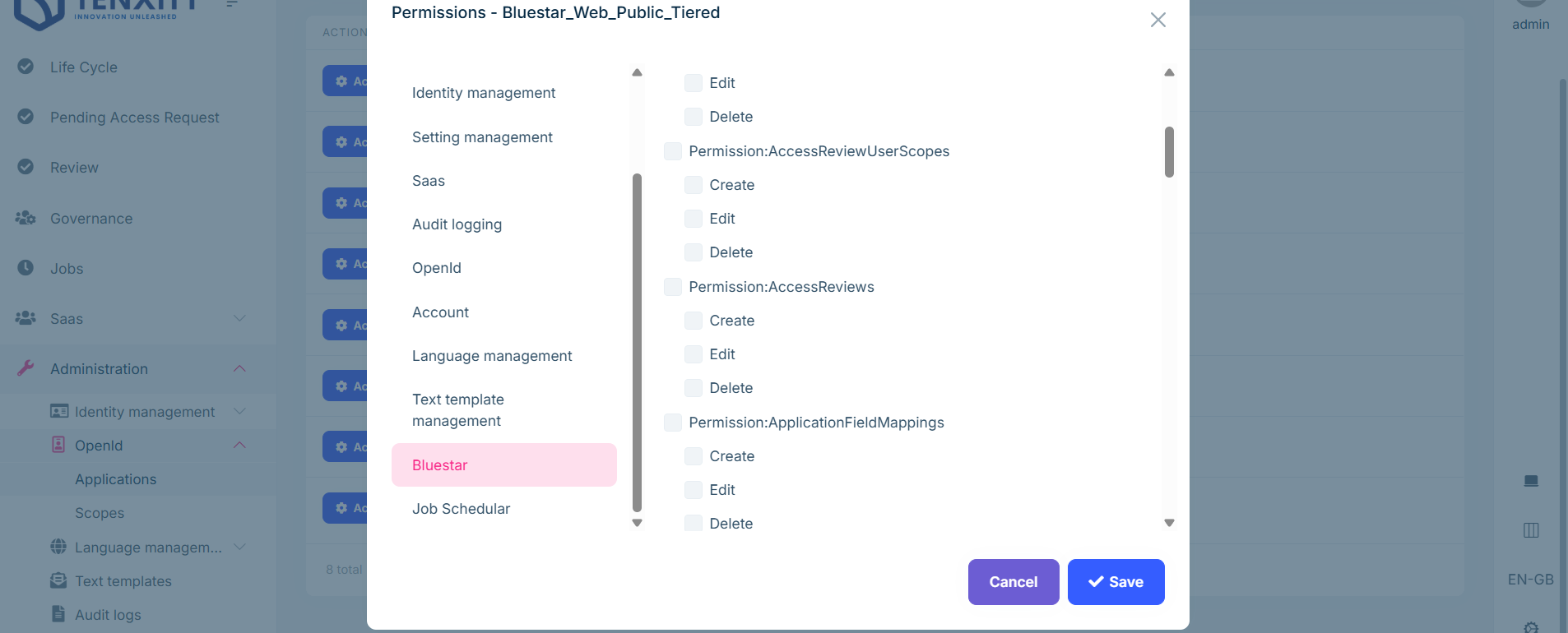Image resolution: width=1568 pixels, height=633 pixels.
Task: Save the permission changes
Action: tap(1116, 582)
